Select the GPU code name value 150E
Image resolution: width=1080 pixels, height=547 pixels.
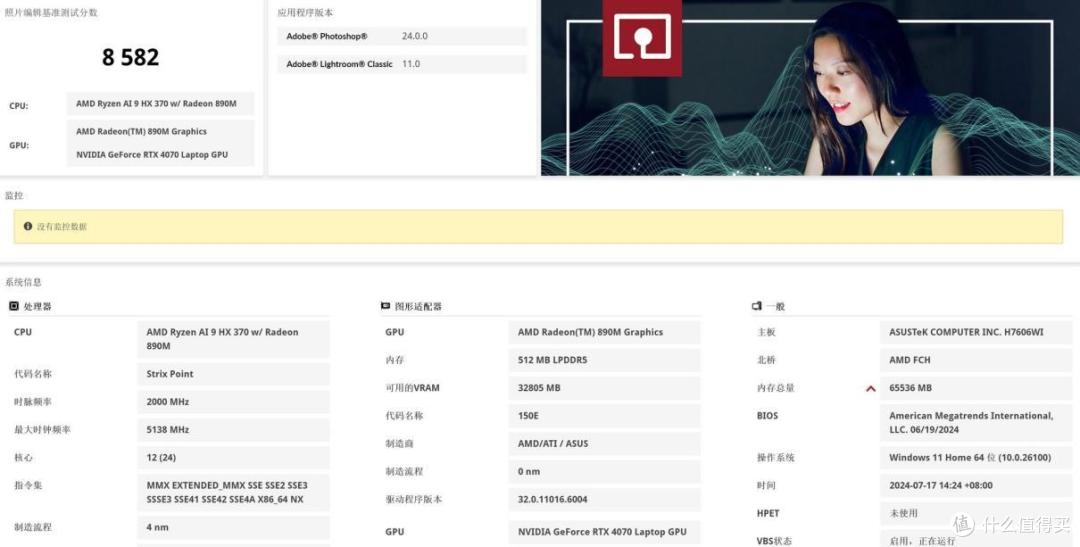coord(528,415)
